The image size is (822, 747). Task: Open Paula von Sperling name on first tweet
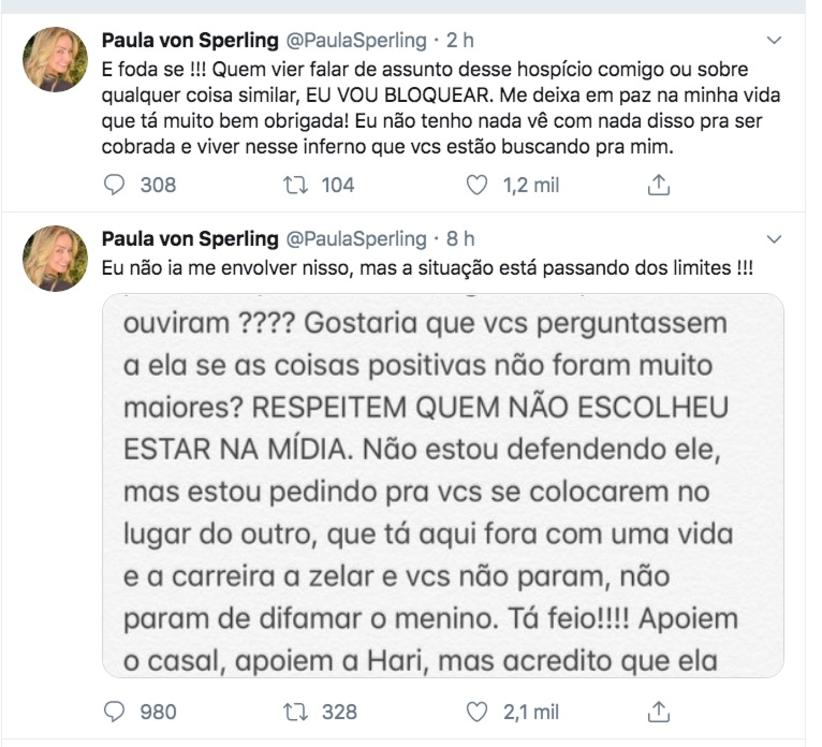tap(190, 41)
